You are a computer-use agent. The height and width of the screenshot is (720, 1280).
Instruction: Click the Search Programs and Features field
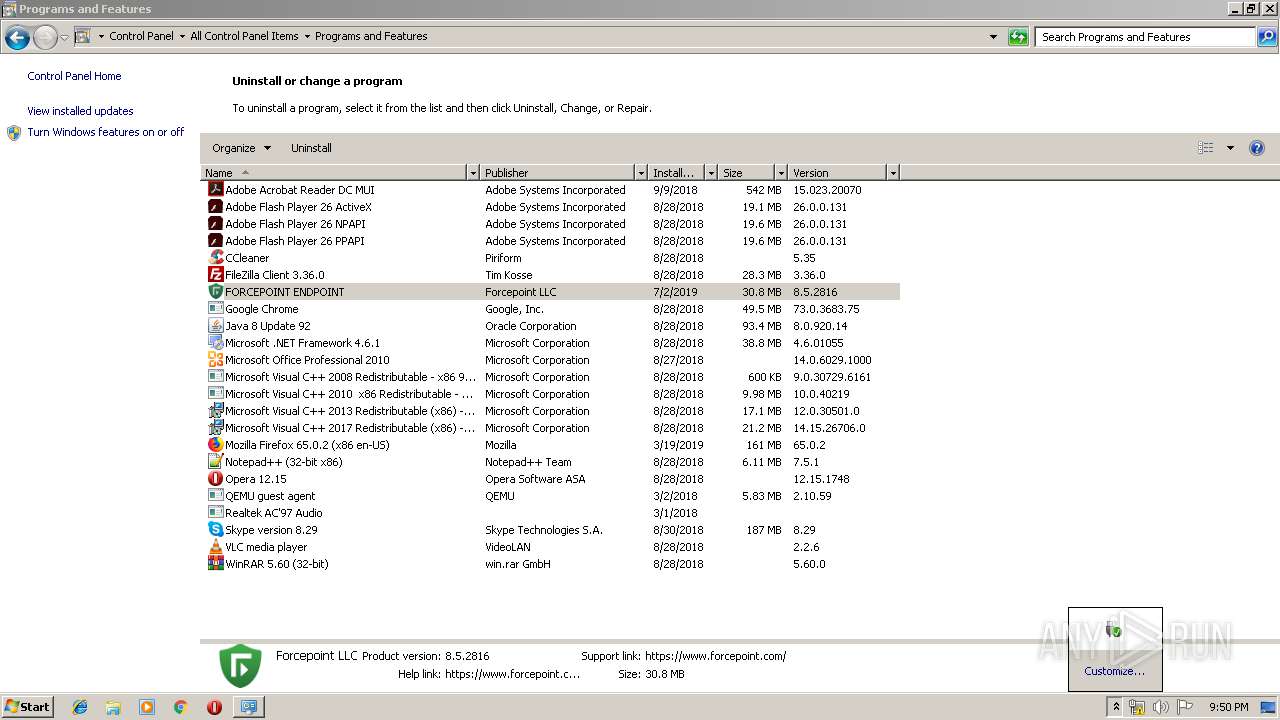pyautogui.click(x=1145, y=37)
